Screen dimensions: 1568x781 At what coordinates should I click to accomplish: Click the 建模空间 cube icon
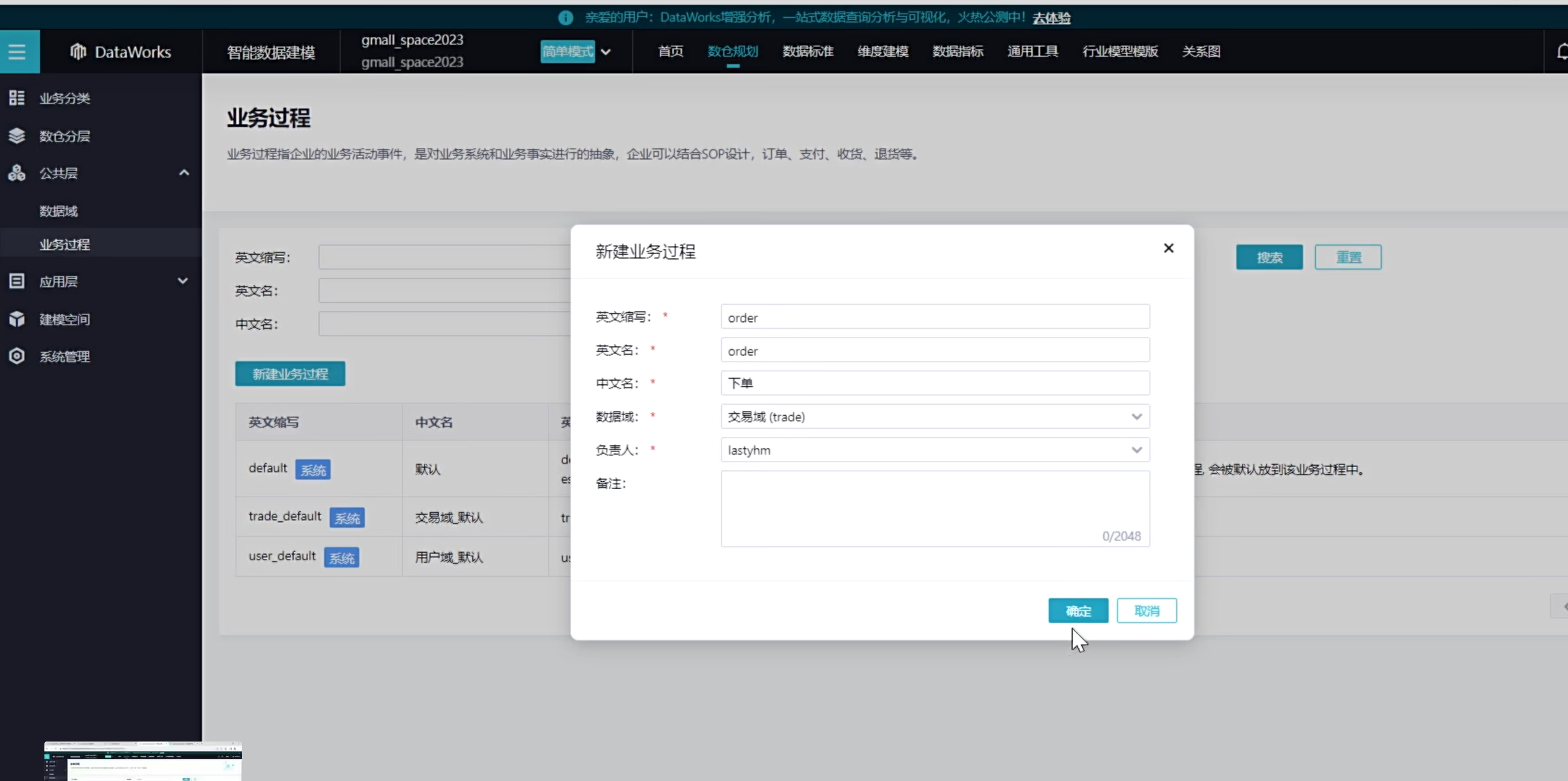coord(17,319)
